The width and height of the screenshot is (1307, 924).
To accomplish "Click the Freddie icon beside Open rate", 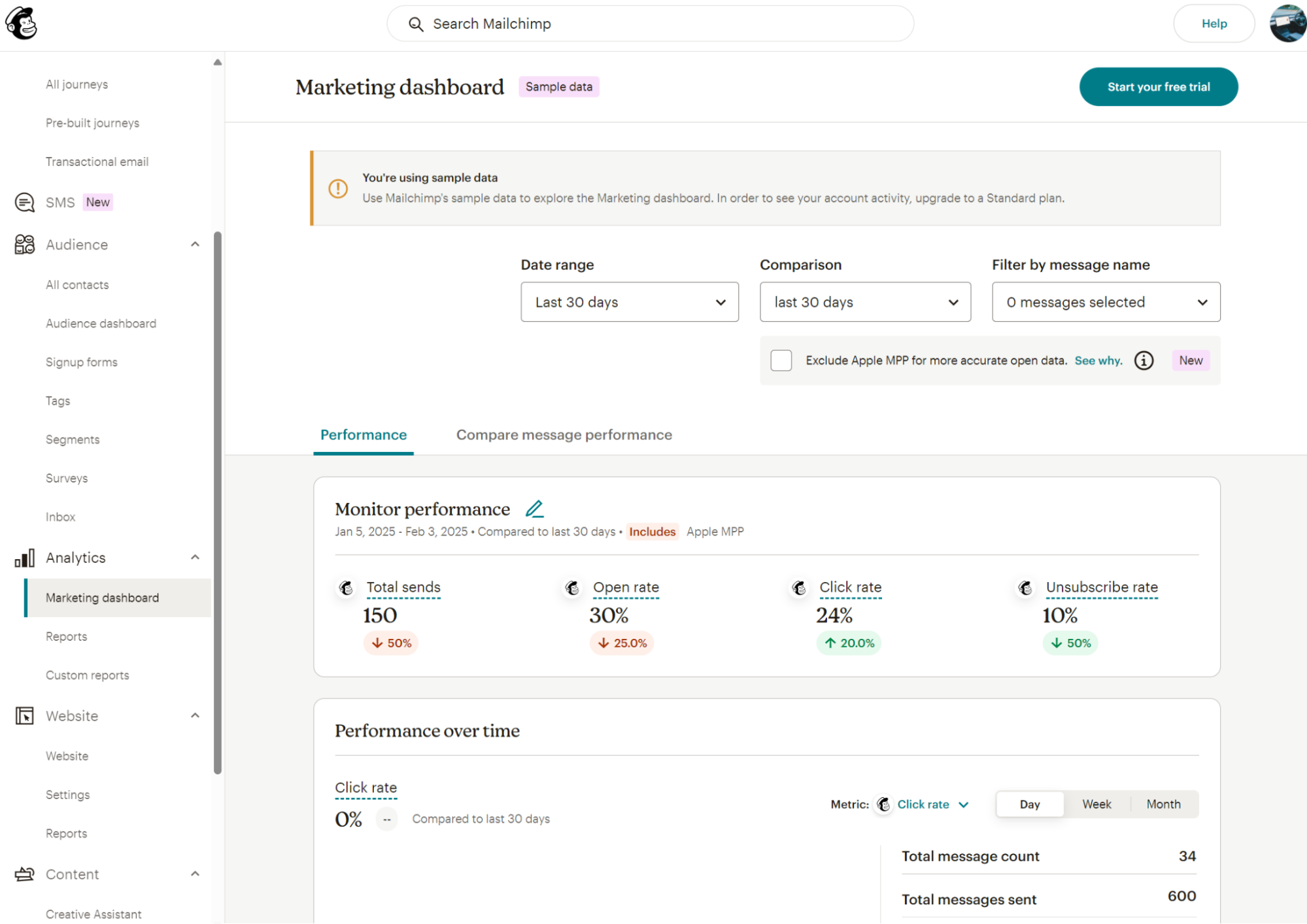I will 572,588.
